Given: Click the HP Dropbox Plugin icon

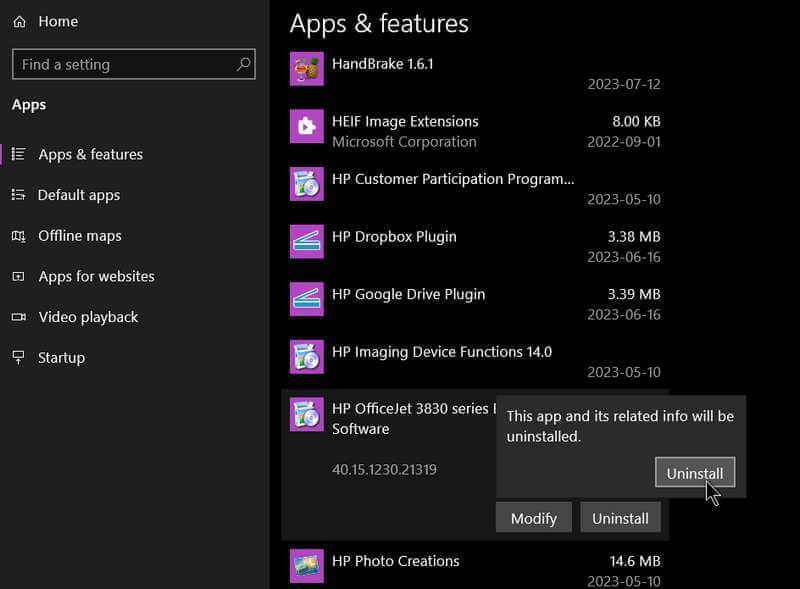Looking at the screenshot, I should point(307,241).
